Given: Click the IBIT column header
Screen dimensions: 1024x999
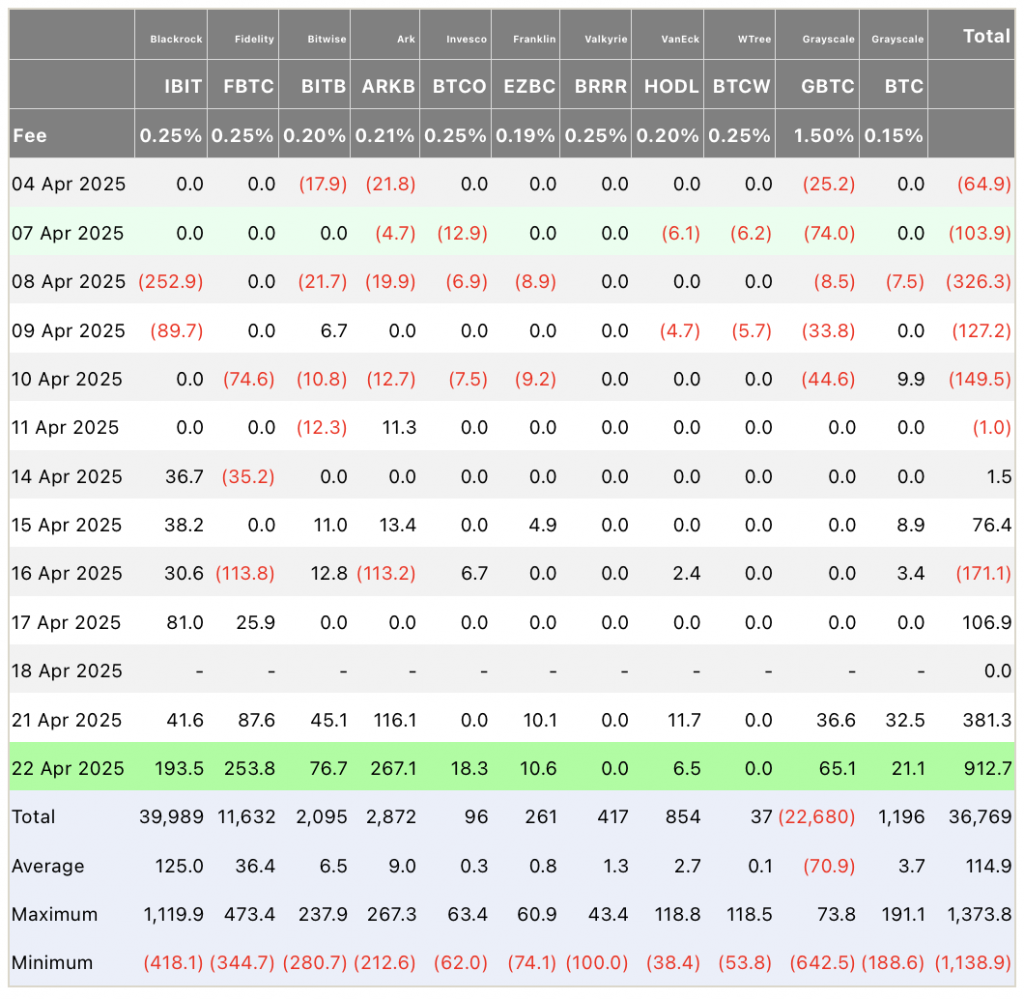Looking at the screenshot, I should 183,86.
